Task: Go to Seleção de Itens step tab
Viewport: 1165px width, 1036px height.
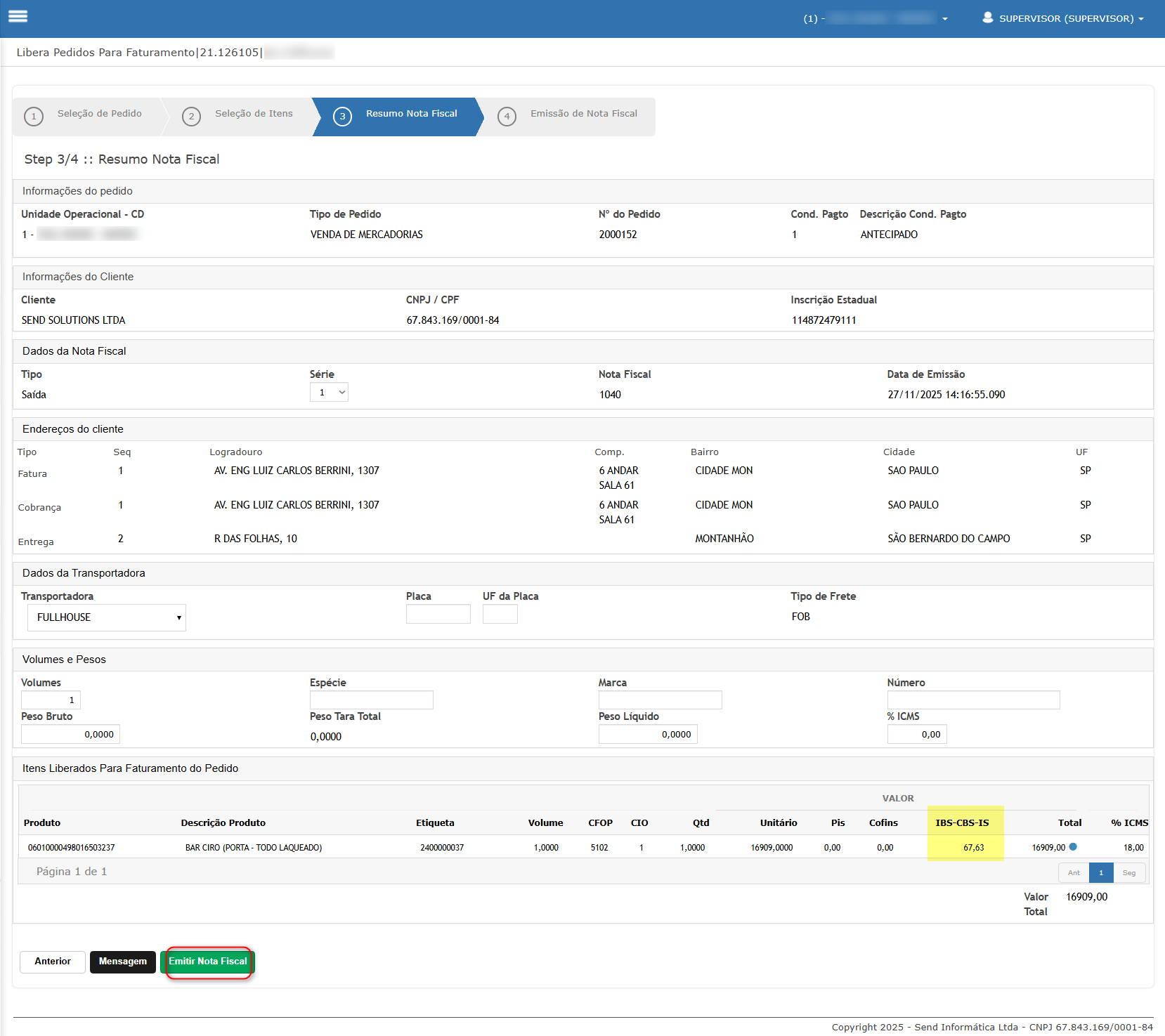Action: coord(254,114)
